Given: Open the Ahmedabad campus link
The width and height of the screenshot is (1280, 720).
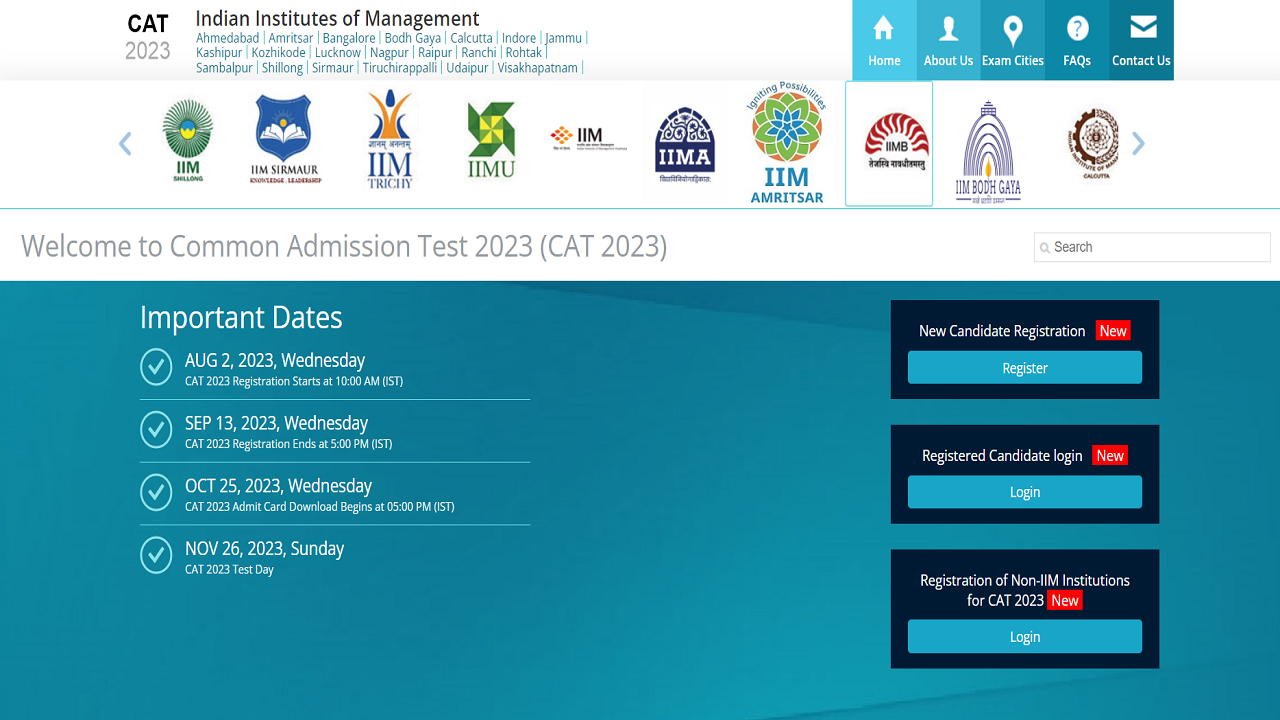Looking at the screenshot, I should tap(227, 37).
